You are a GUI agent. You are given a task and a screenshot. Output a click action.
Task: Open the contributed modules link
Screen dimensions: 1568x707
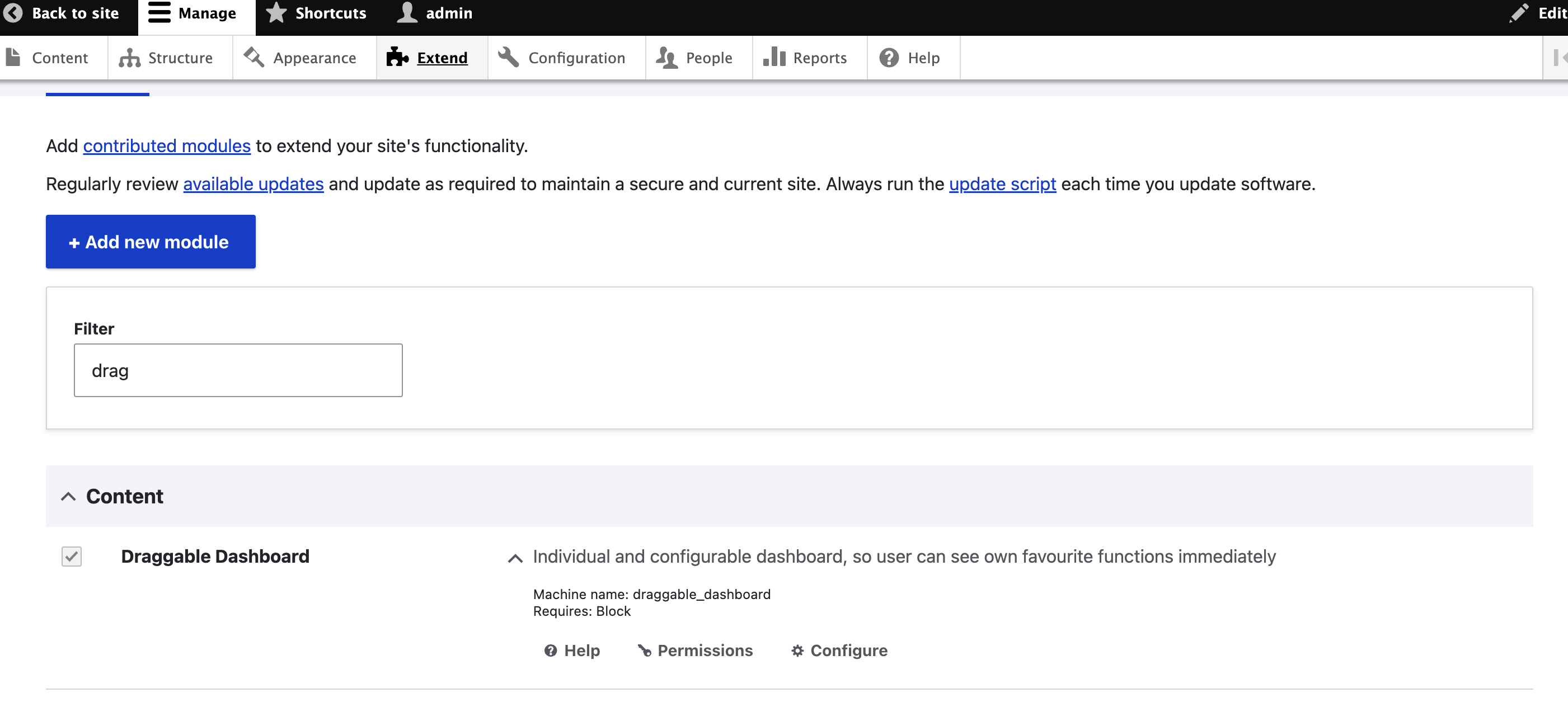click(167, 146)
